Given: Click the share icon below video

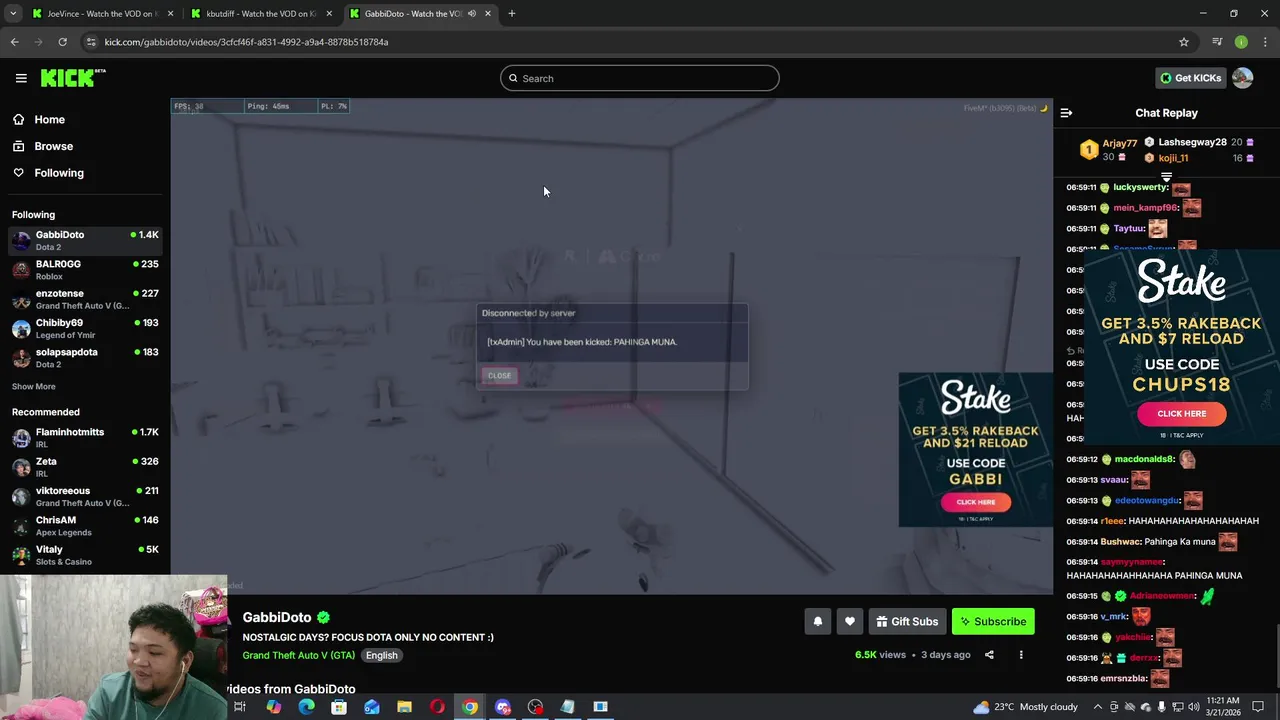Looking at the screenshot, I should pyautogui.click(x=989, y=655).
